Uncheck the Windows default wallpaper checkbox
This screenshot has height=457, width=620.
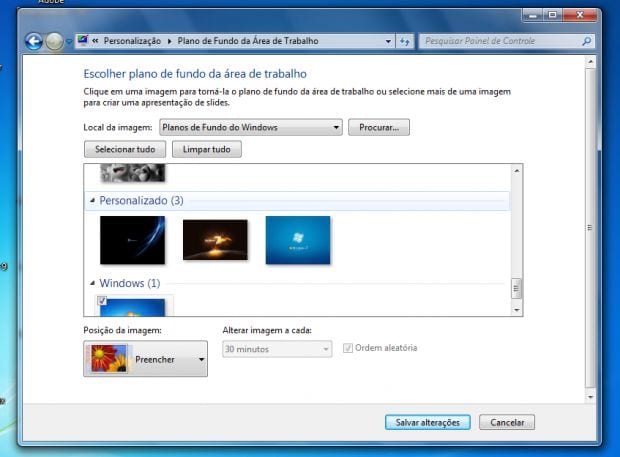tap(102, 300)
